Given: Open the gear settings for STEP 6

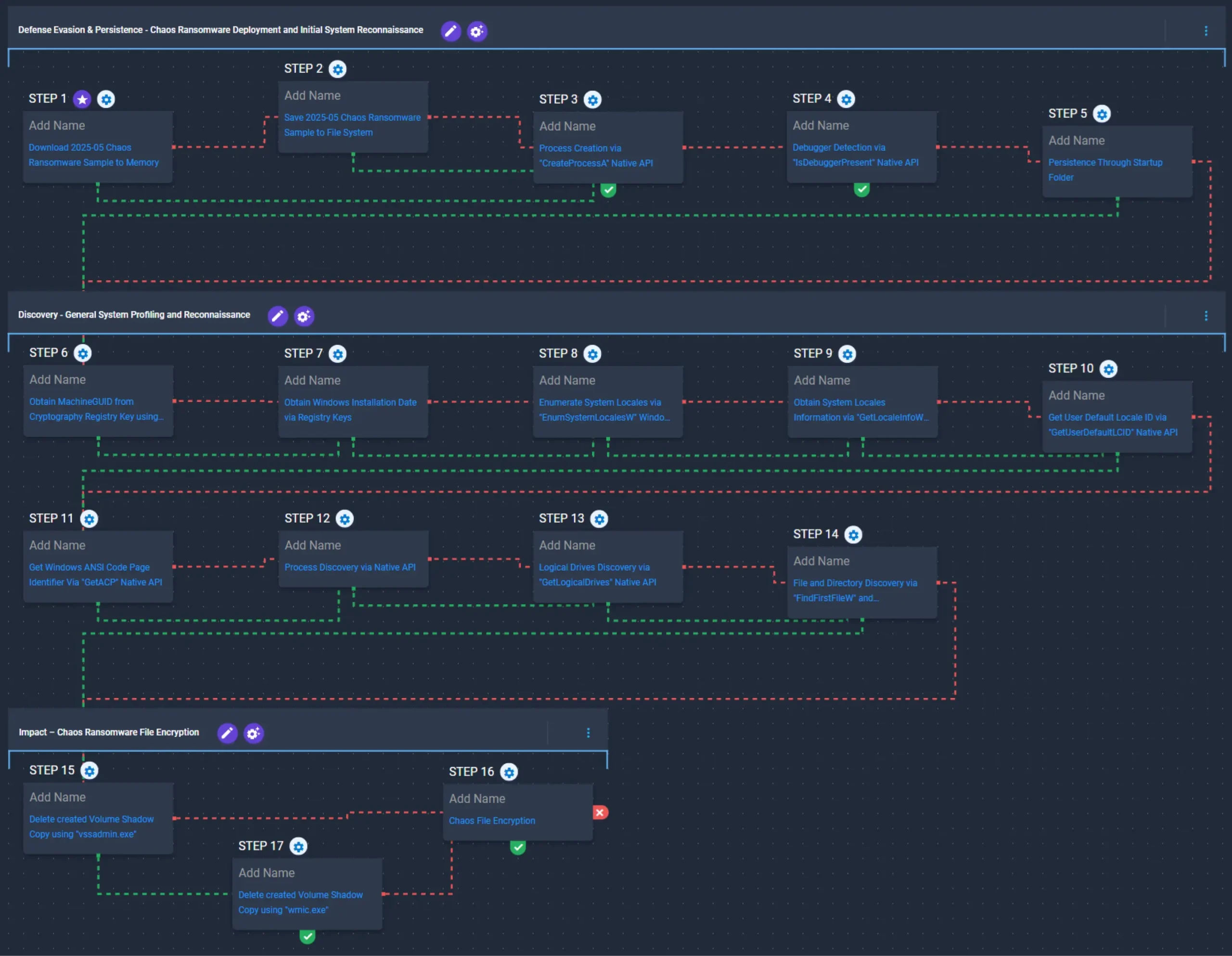Looking at the screenshot, I should pos(83,354).
